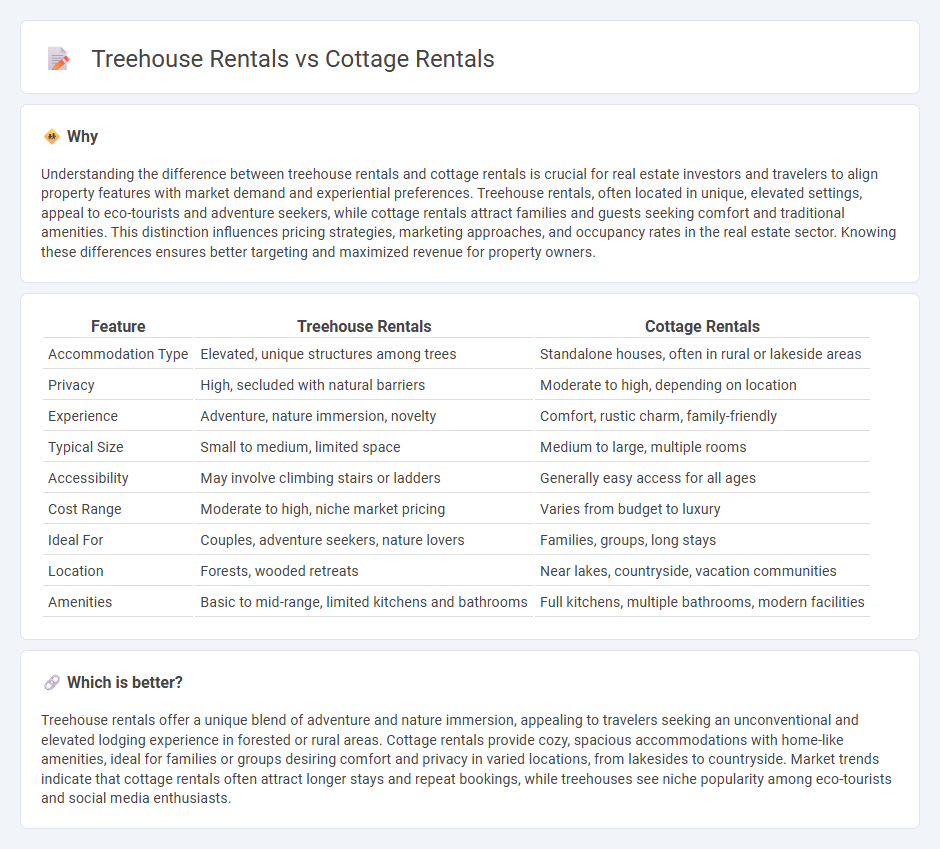The width and height of the screenshot is (940, 849).
Task: Click cell Adventure, nature immersion, novelty
Action: 318,416
